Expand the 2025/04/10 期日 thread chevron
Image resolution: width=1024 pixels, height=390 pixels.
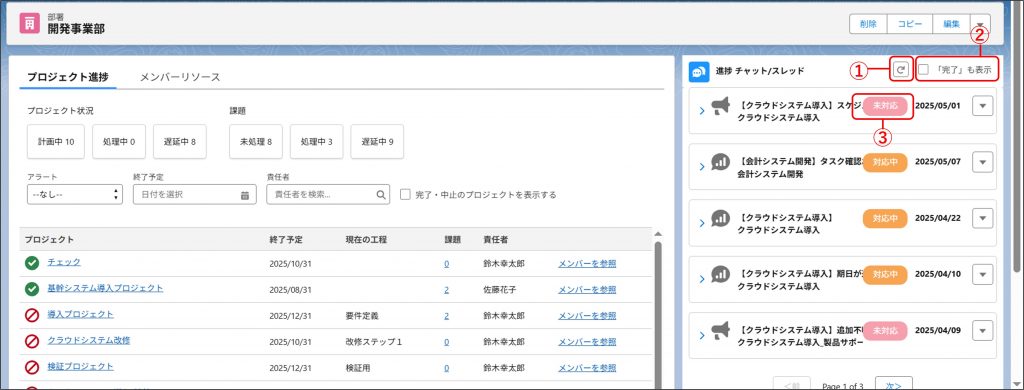coord(702,279)
